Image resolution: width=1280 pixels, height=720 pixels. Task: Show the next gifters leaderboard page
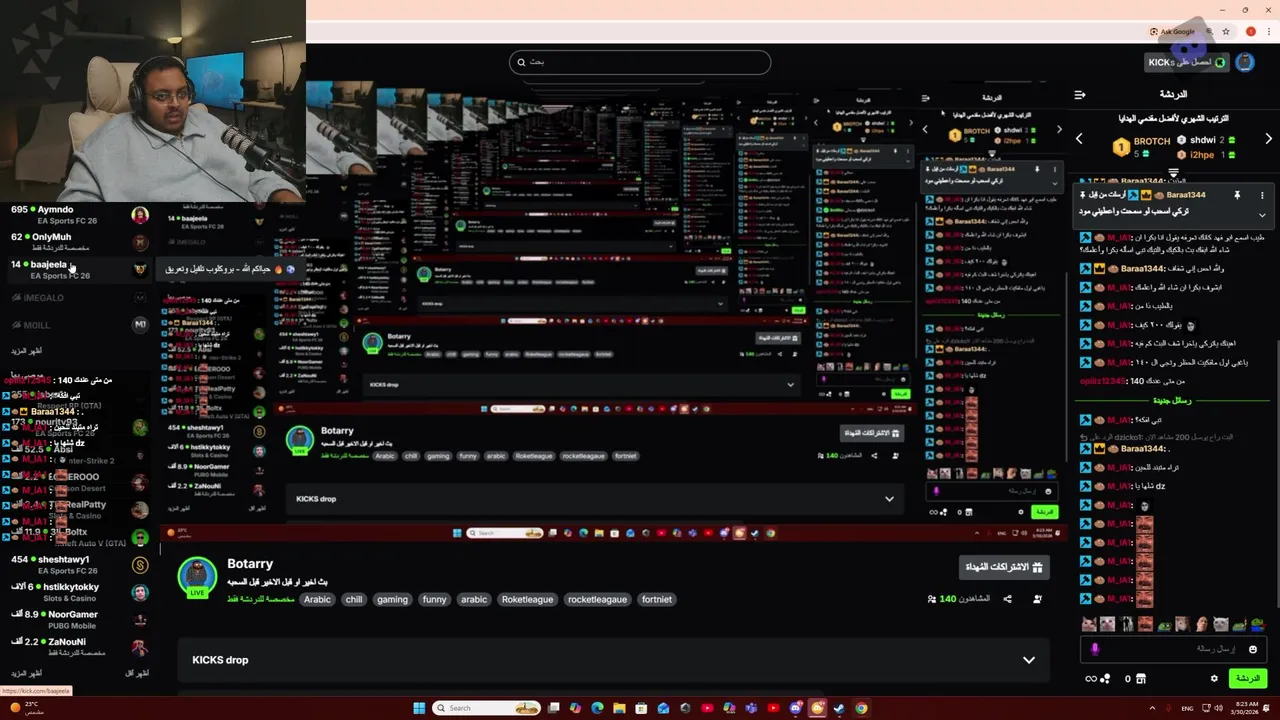pyautogui.click(x=1269, y=140)
